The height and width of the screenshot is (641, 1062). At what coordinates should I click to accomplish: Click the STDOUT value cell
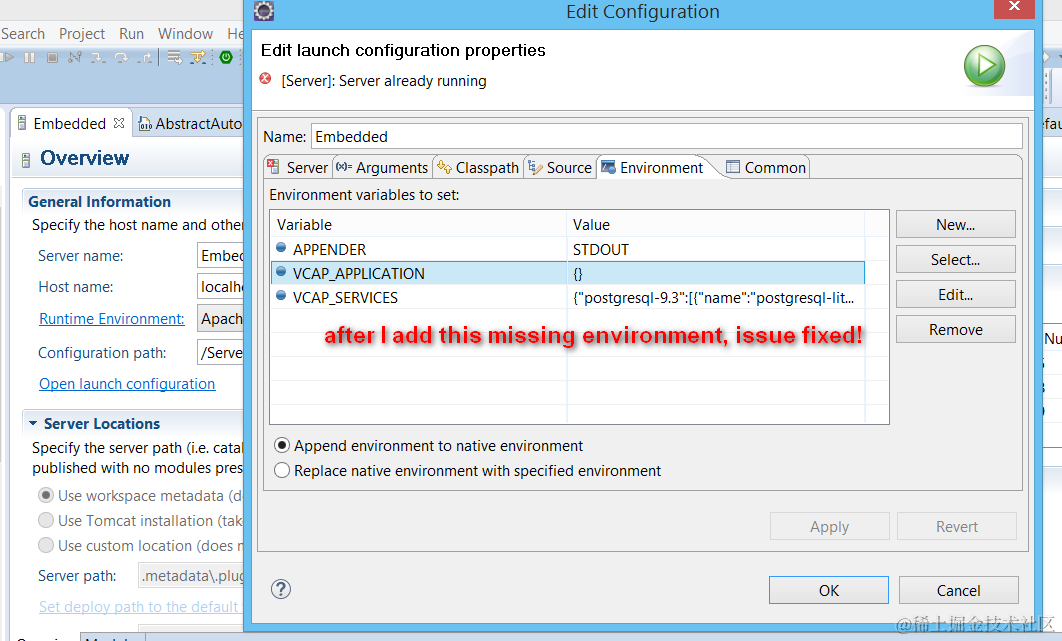(716, 249)
